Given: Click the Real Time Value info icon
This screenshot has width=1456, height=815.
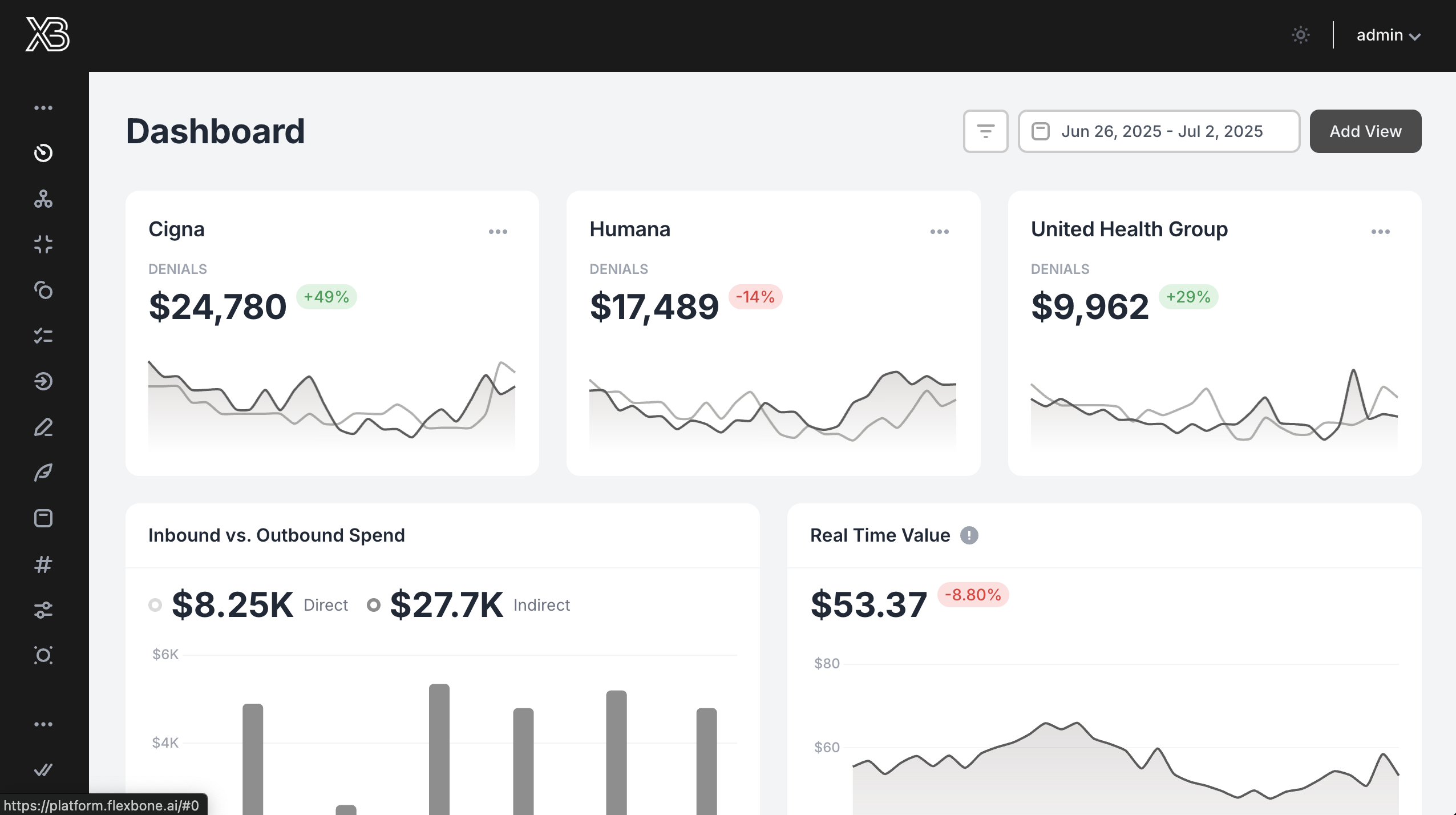Looking at the screenshot, I should point(969,535).
